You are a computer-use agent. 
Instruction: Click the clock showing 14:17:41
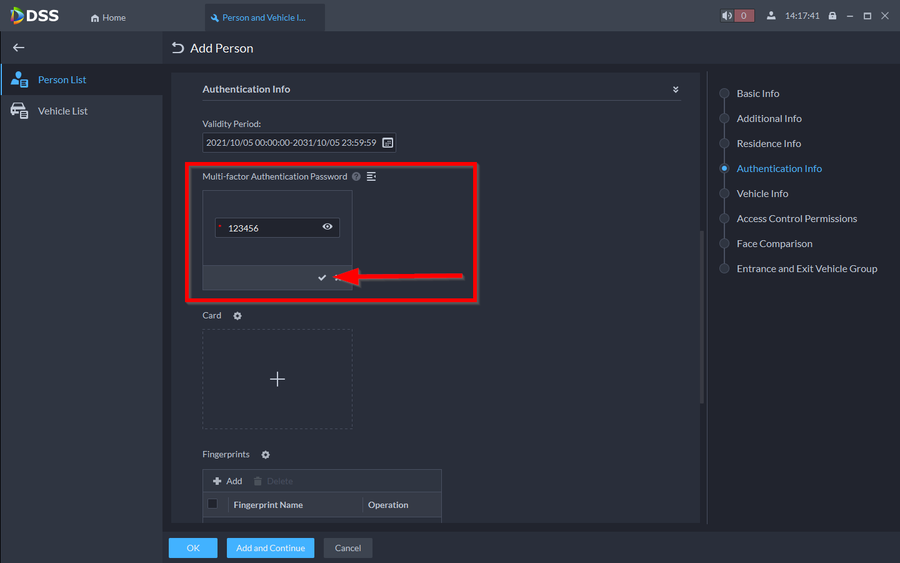(802, 15)
